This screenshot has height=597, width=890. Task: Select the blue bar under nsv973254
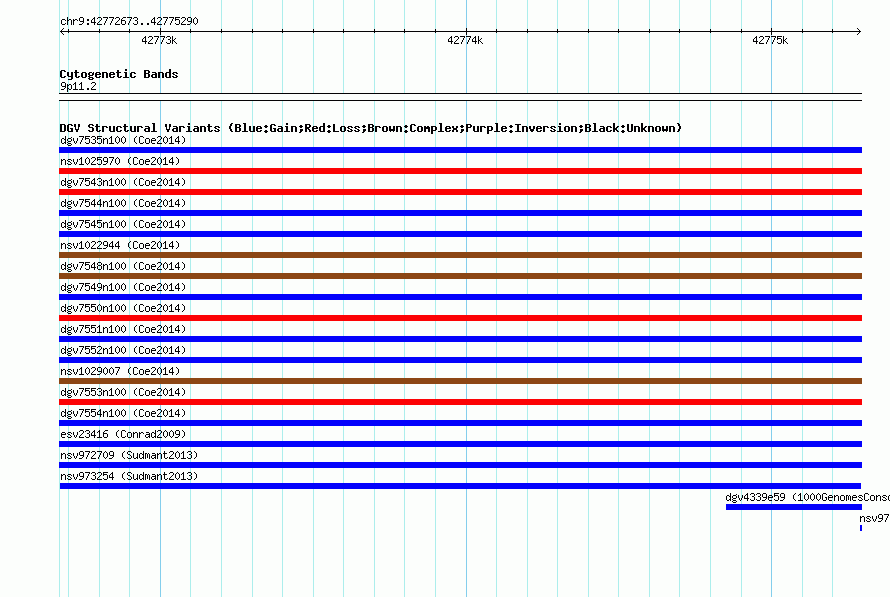pos(460,486)
